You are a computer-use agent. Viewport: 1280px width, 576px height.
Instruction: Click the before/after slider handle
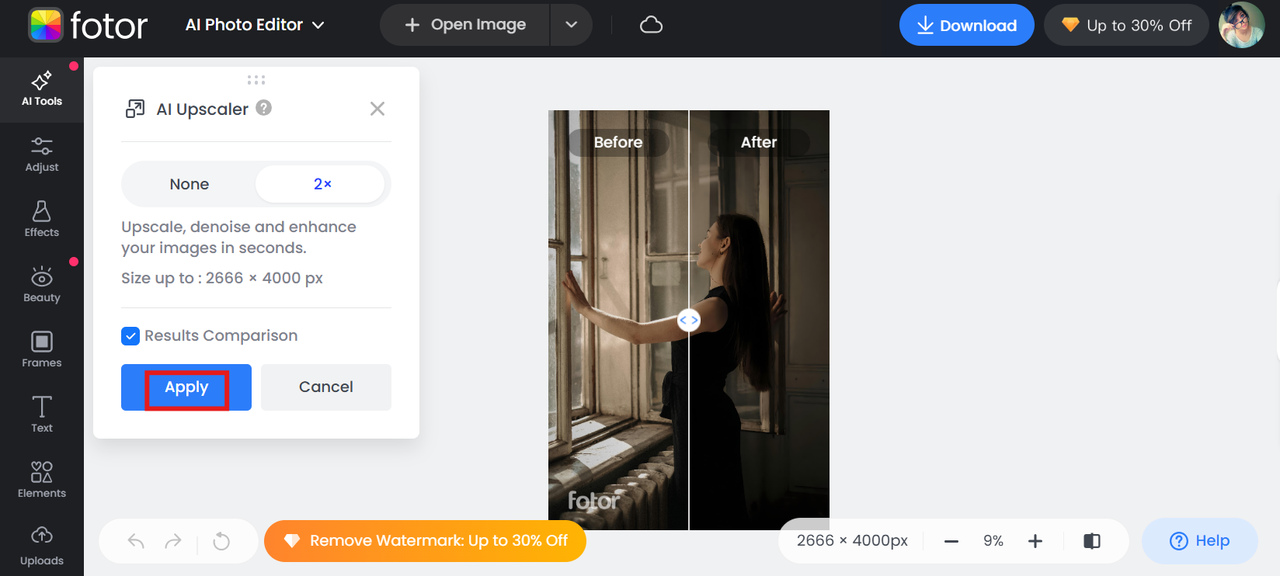pos(689,320)
